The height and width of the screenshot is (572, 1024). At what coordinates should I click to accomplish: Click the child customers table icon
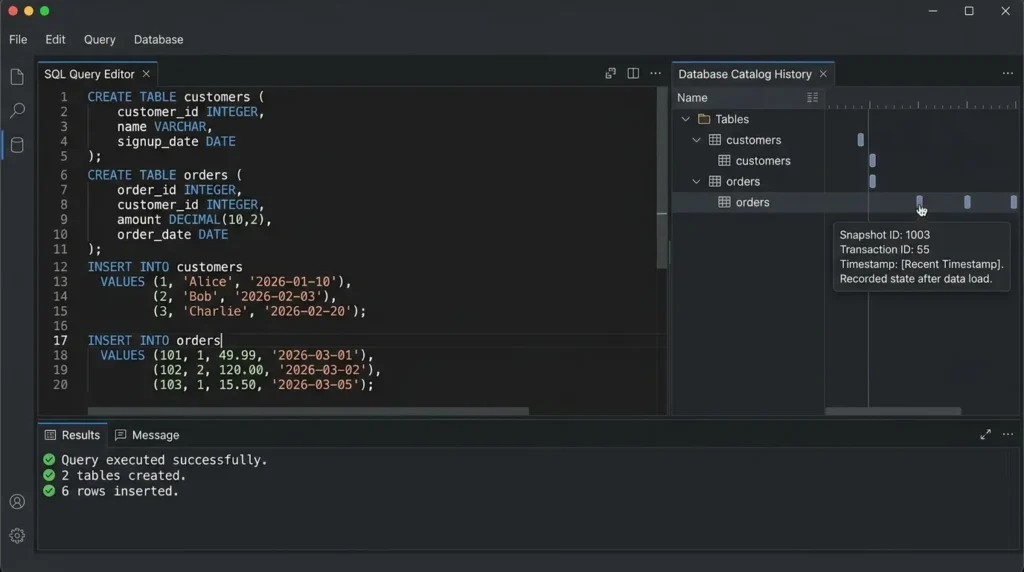[724, 161]
